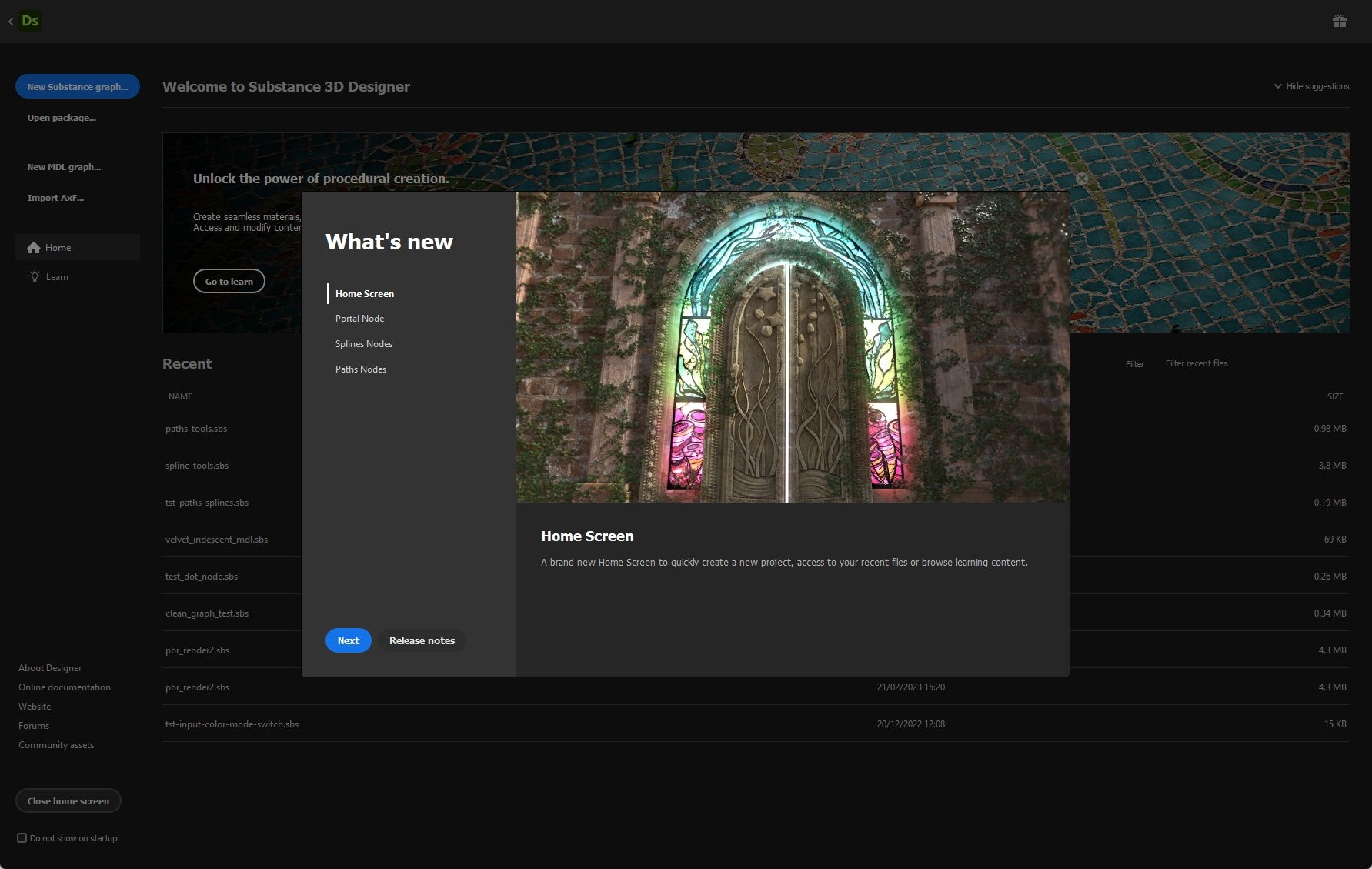Image resolution: width=1372 pixels, height=869 pixels.
Task: Open a package via 'Open package...'
Action: point(62,117)
